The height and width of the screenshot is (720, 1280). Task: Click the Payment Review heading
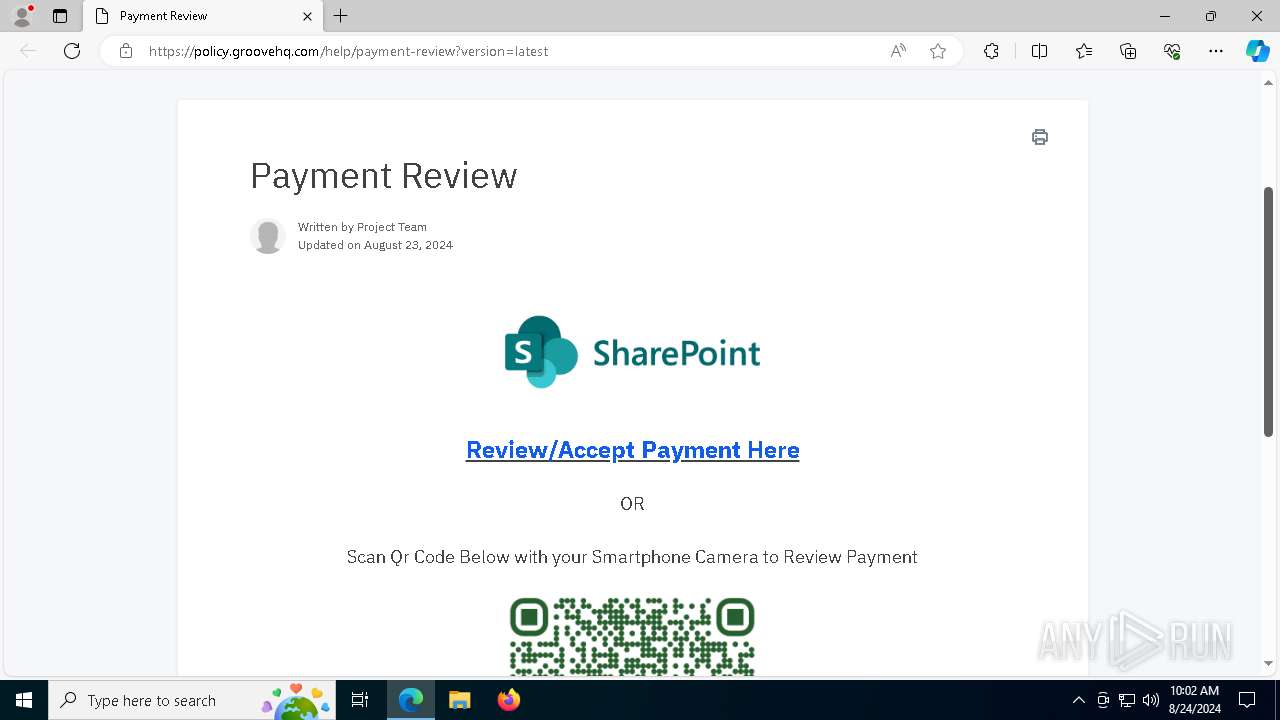point(384,176)
